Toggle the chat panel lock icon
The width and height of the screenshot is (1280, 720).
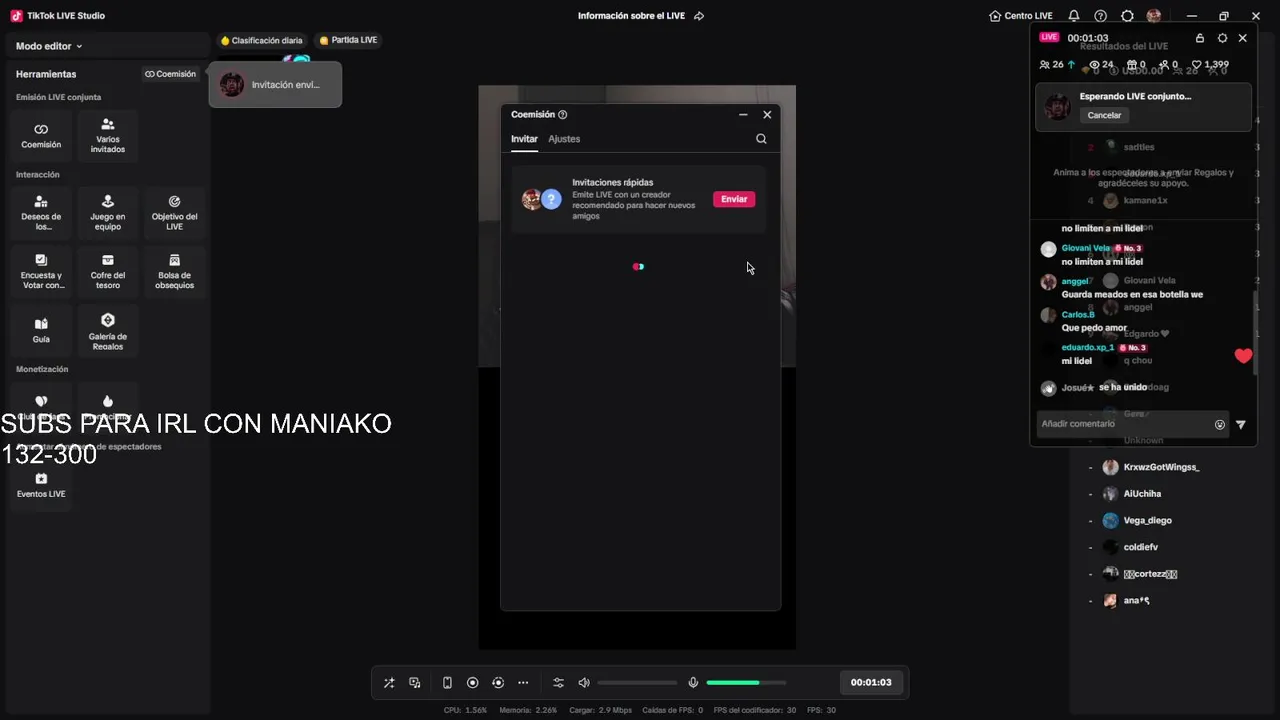(x=1200, y=38)
